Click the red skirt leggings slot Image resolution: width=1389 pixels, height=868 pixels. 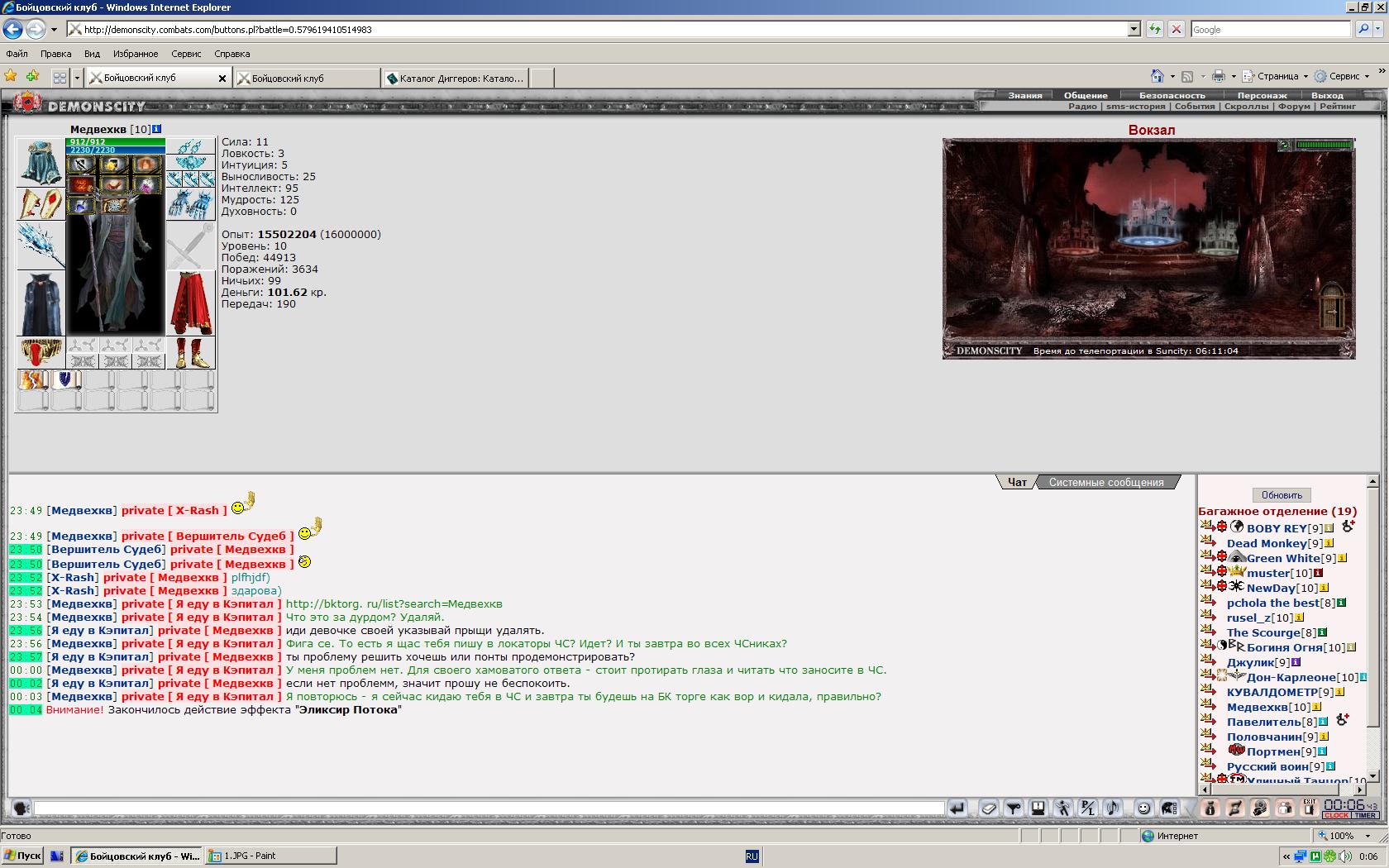pyautogui.click(x=191, y=303)
